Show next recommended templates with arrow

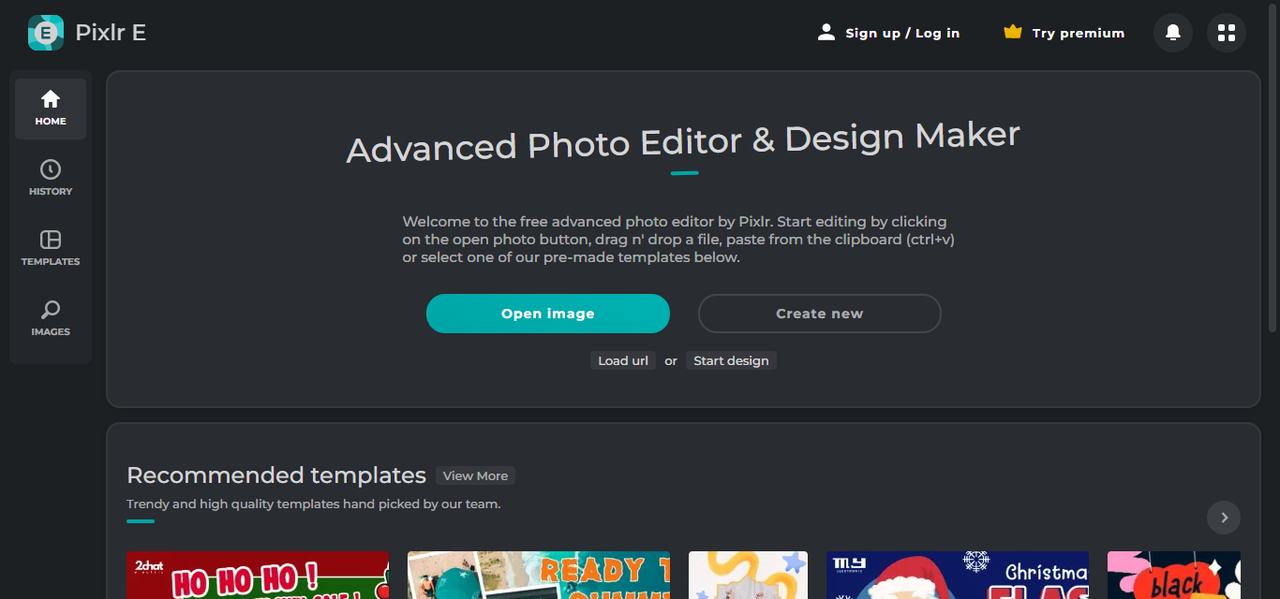[x=1224, y=517]
